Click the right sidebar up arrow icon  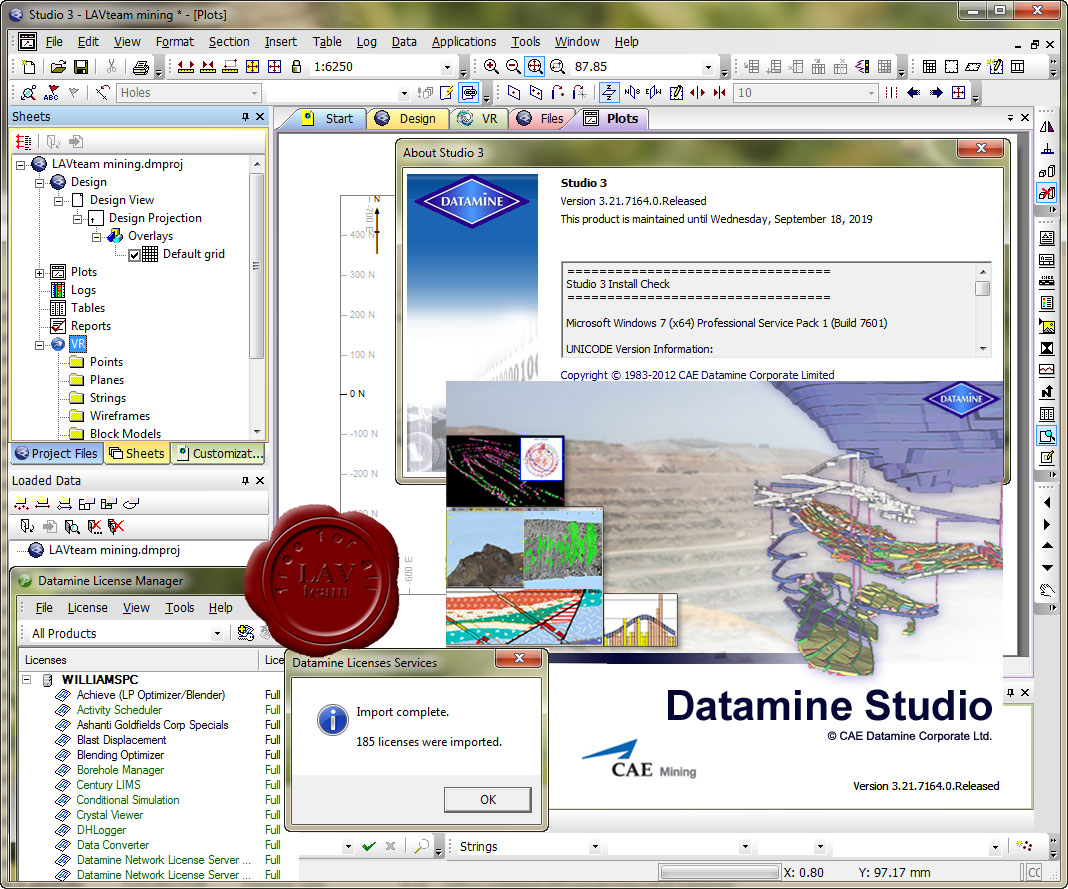[1047, 546]
